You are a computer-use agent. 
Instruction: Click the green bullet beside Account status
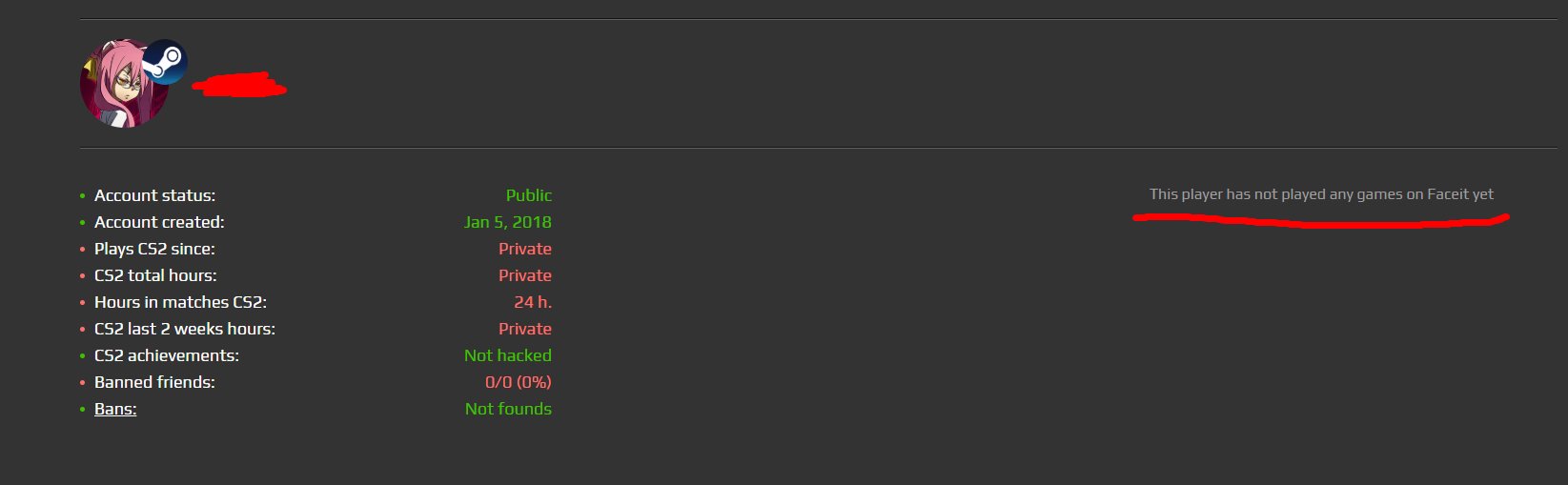point(83,196)
